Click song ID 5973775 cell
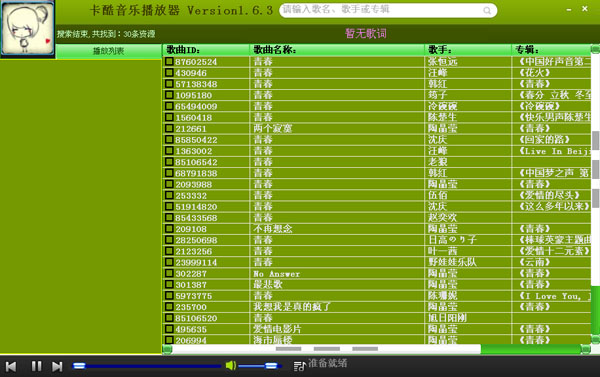 [194, 296]
